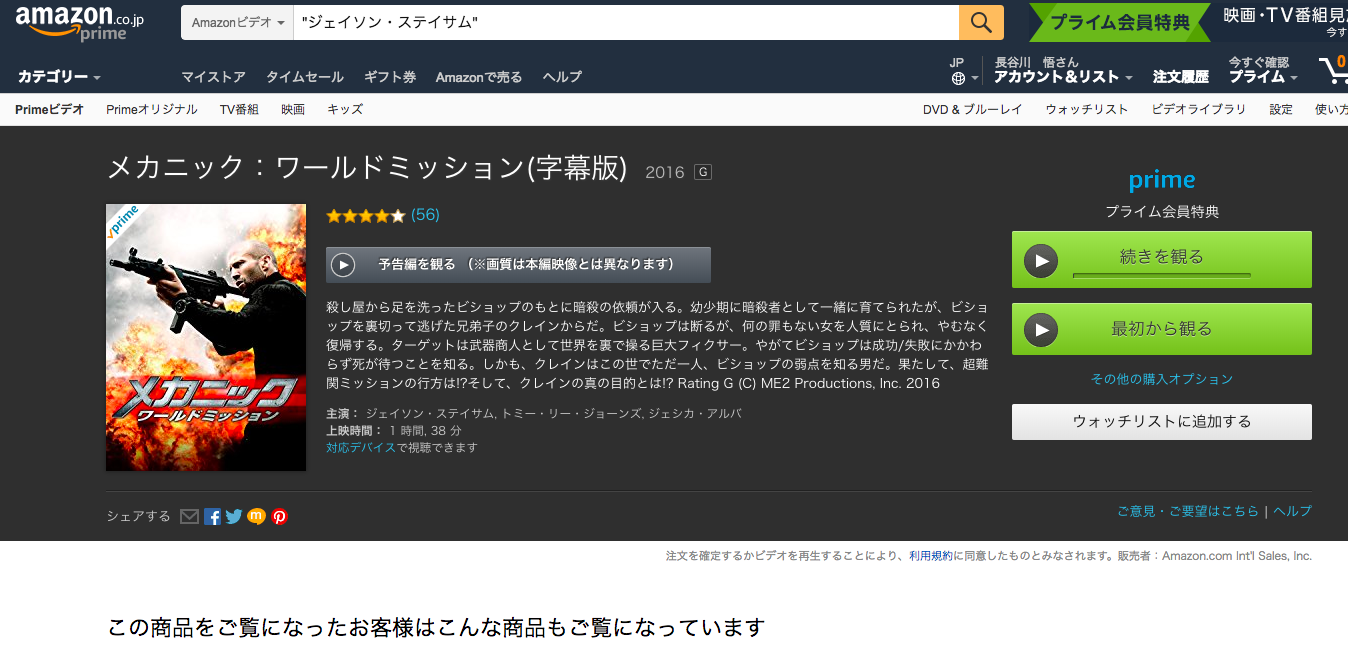Open 設定 in video nav bar
The image size is (1348, 653).
click(x=1281, y=109)
